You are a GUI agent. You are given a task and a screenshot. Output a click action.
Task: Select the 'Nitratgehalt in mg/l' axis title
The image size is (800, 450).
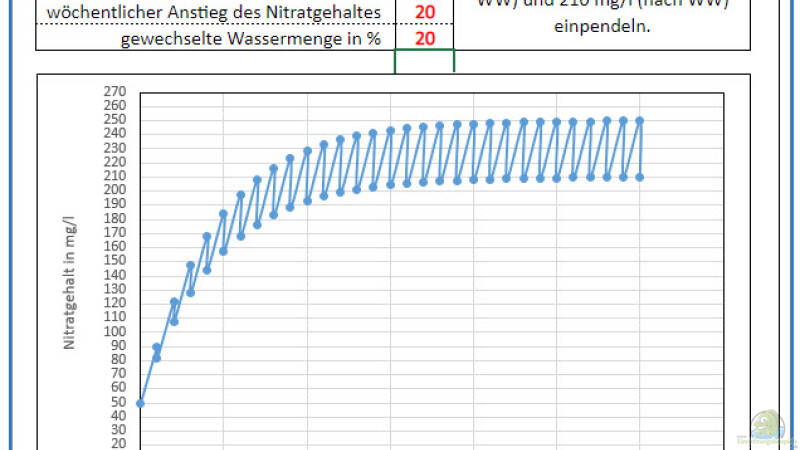[x=70, y=298]
